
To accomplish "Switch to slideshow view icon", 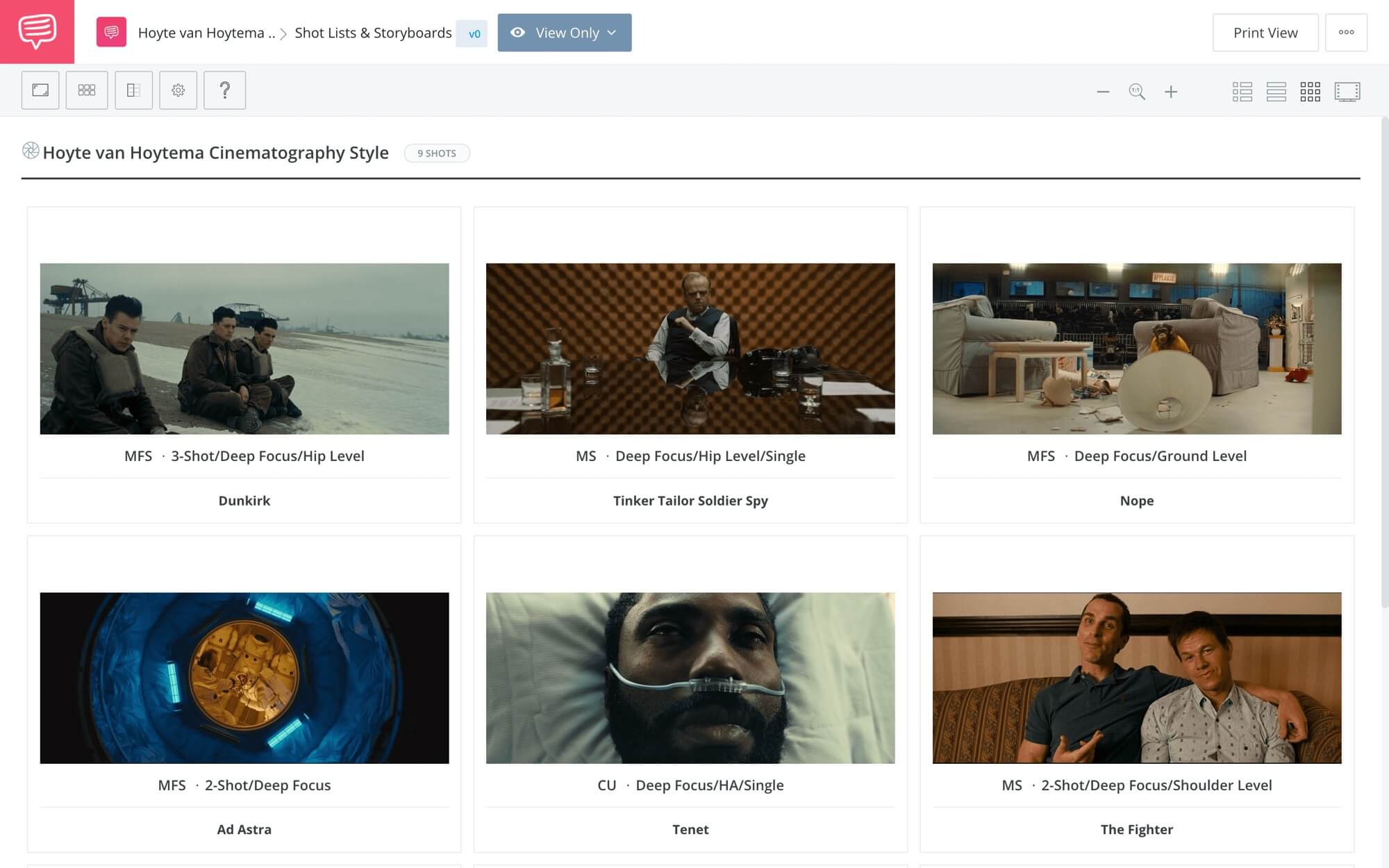I will (x=1347, y=92).
